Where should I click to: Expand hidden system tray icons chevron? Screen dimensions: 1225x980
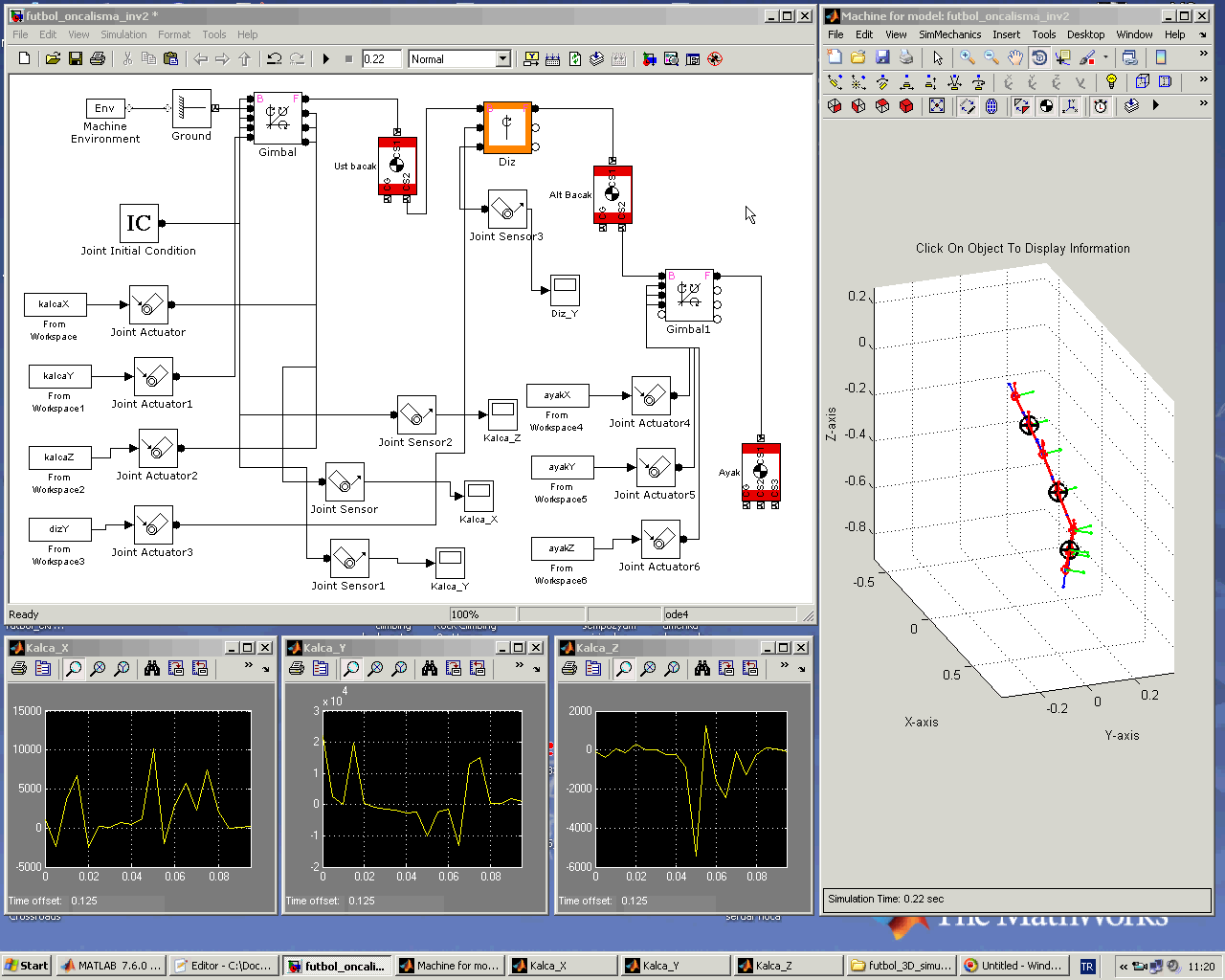(x=1124, y=967)
